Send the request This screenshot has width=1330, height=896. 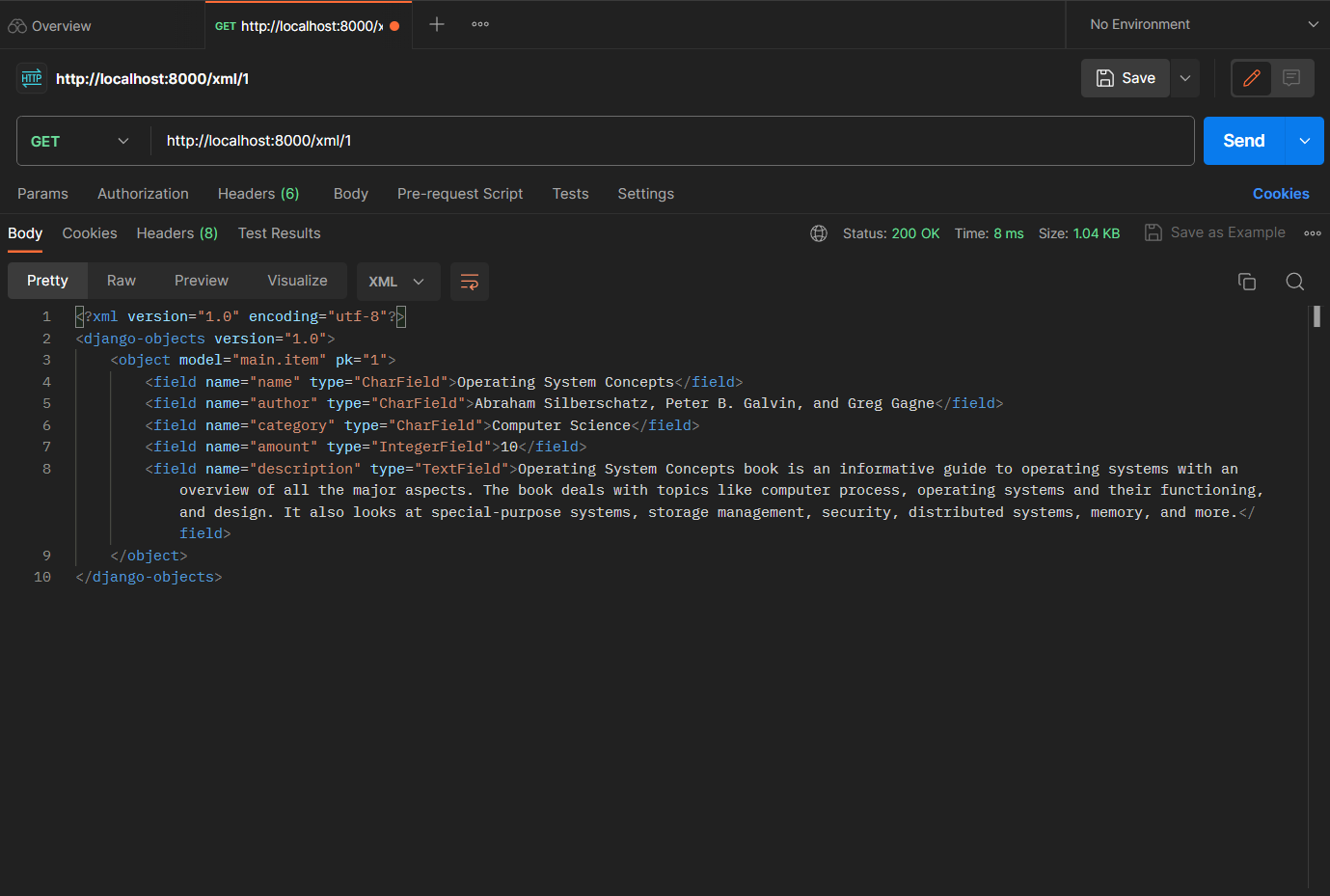1243,141
